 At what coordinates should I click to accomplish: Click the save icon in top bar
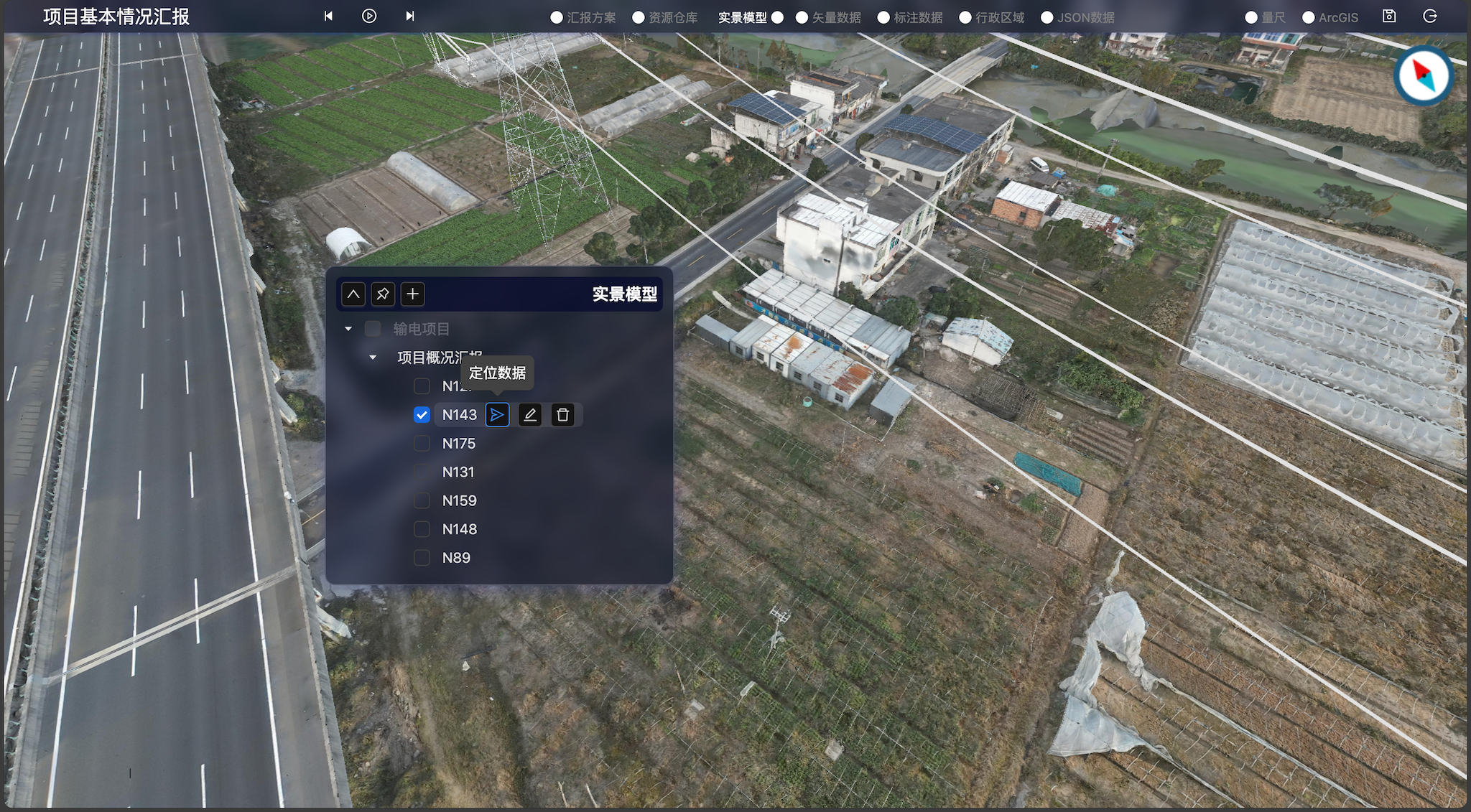click(x=1389, y=17)
